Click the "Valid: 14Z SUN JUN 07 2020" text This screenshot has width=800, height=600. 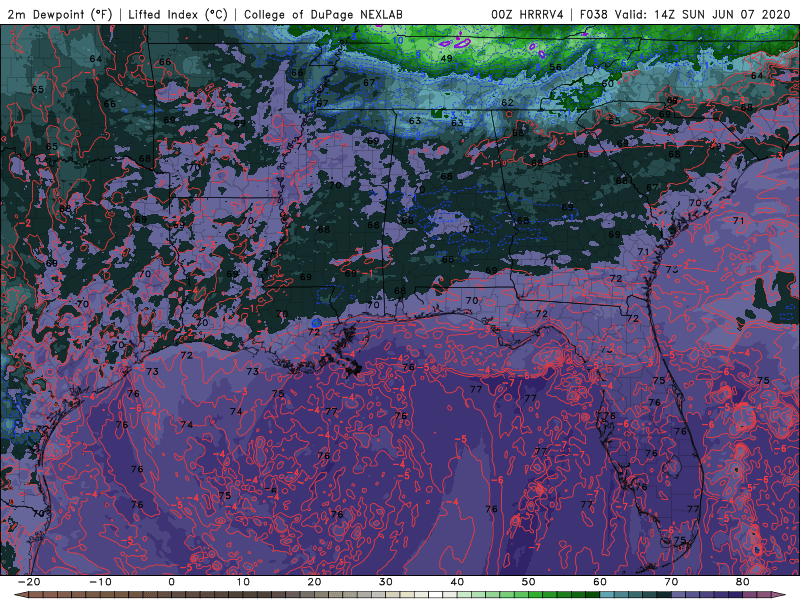tap(702, 14)
